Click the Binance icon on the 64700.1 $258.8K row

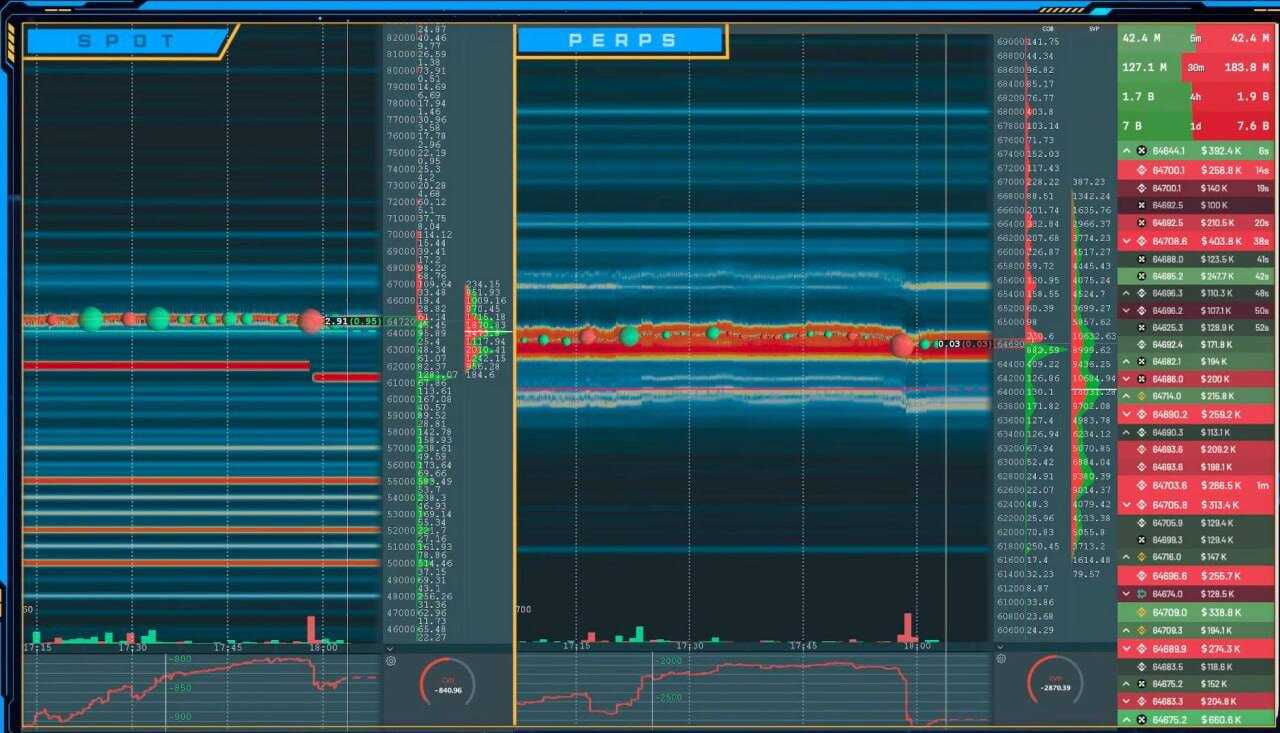click(x=1141, y=170)
